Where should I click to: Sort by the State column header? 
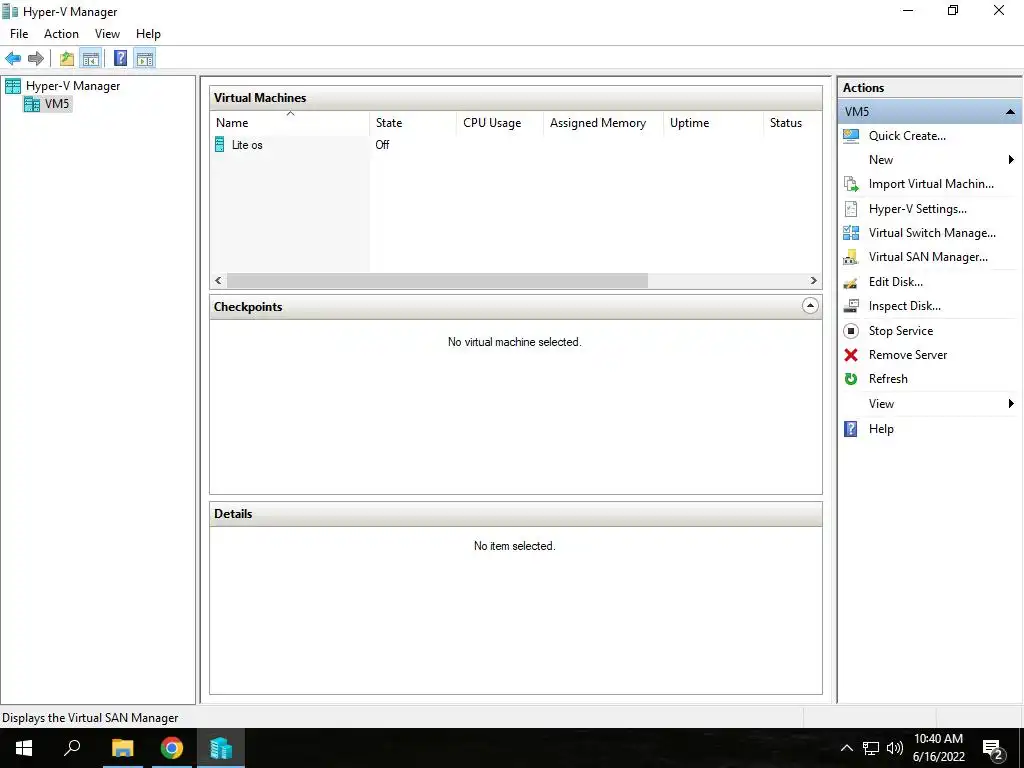coord(413,123)
